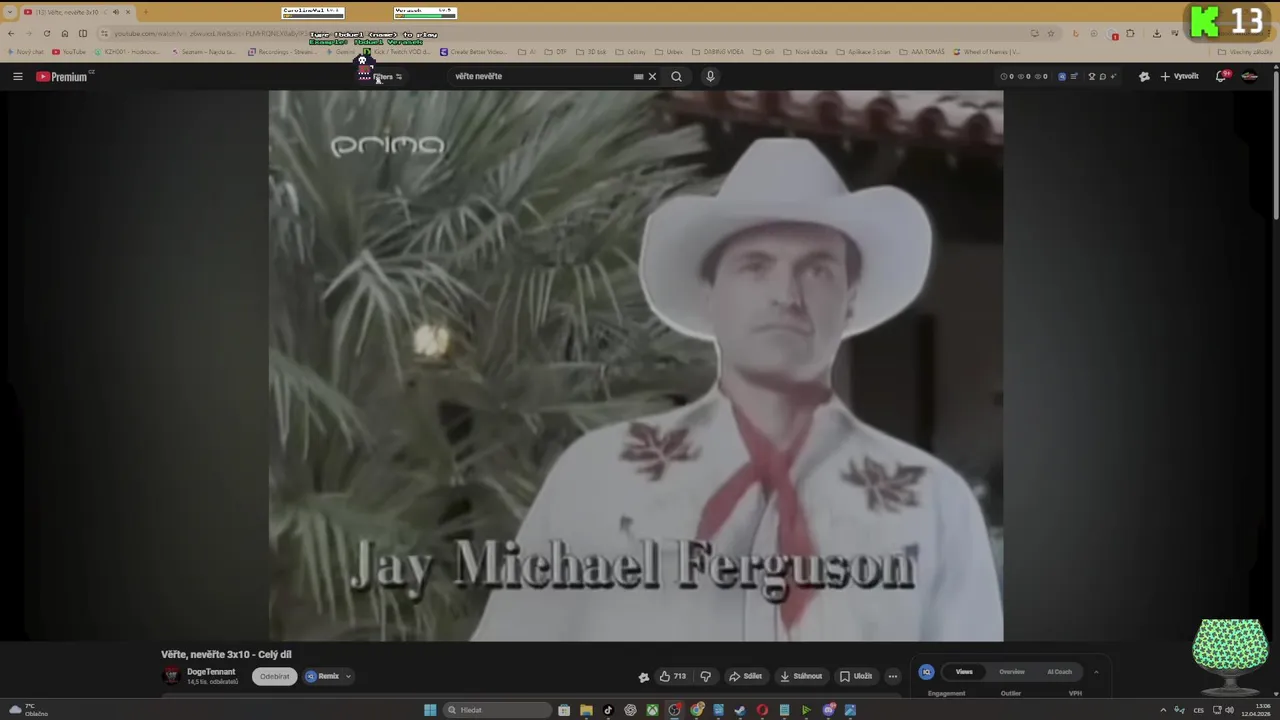Image resolution: width=1280 pixels, height=720 pixels.
Task: Mute the Věřte nevěřte tab audio
Action: click(116, 12)
